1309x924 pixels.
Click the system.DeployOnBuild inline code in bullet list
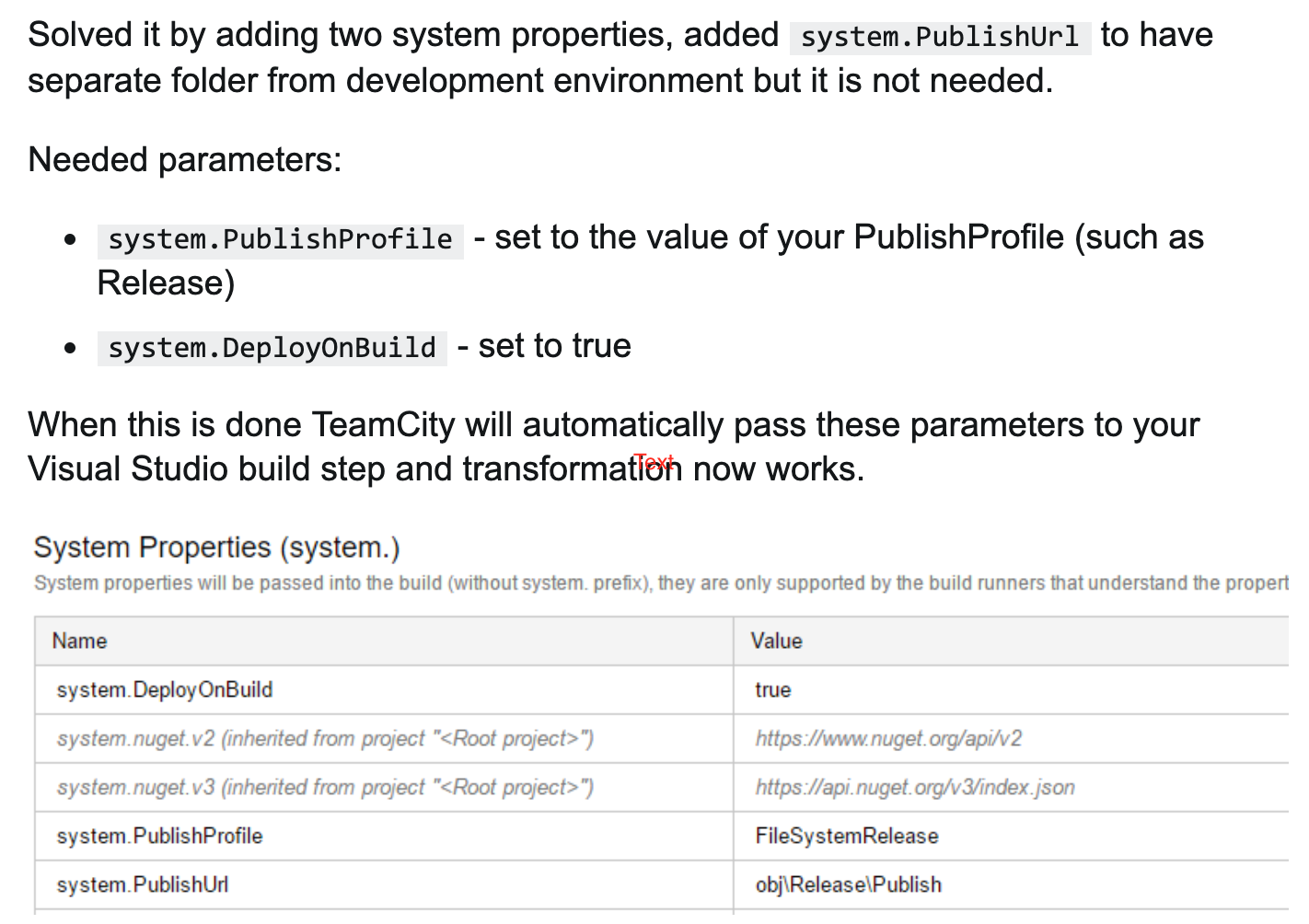click(272, 348)
